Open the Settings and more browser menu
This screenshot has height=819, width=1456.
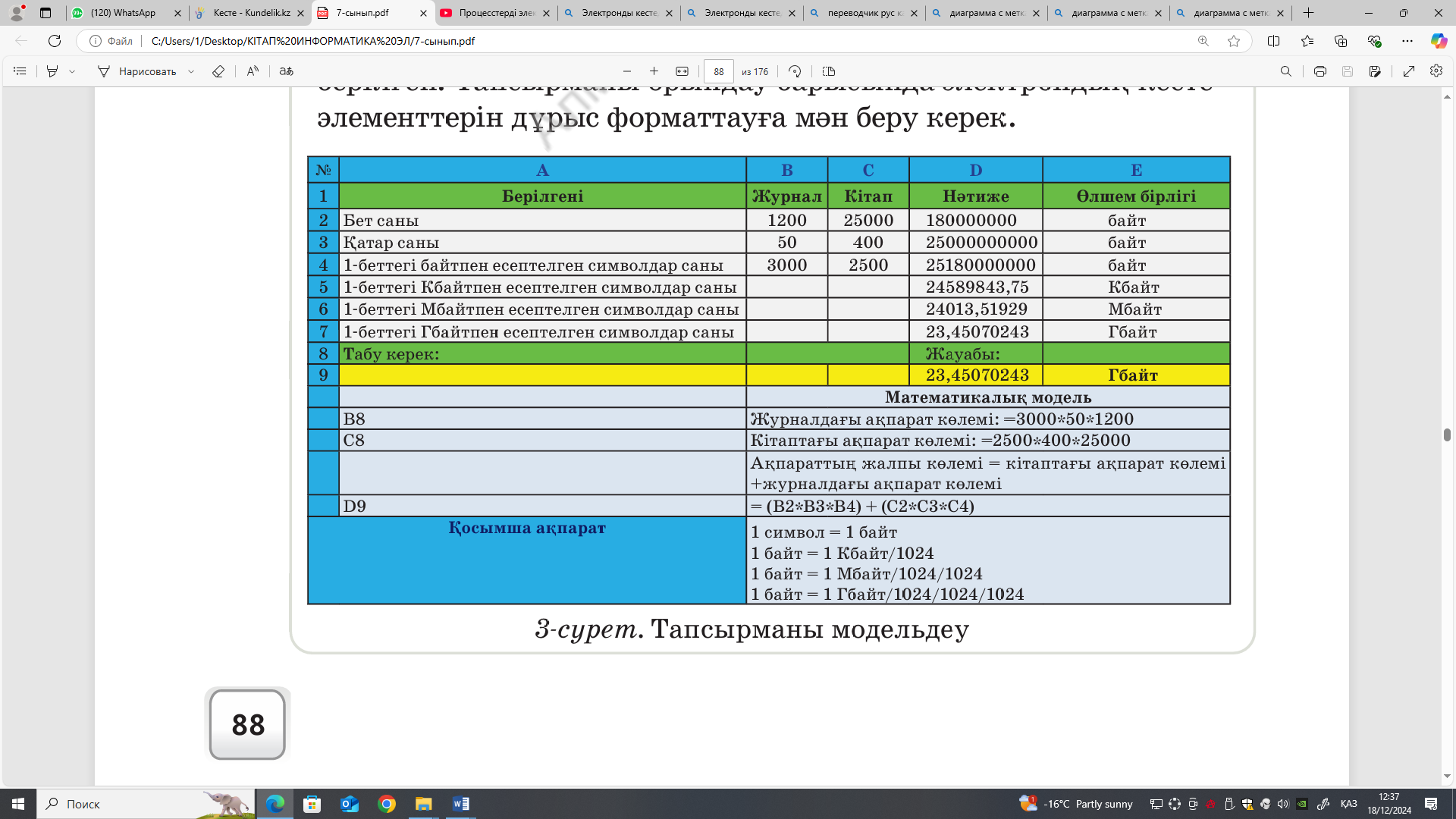tap(1407, 41)
